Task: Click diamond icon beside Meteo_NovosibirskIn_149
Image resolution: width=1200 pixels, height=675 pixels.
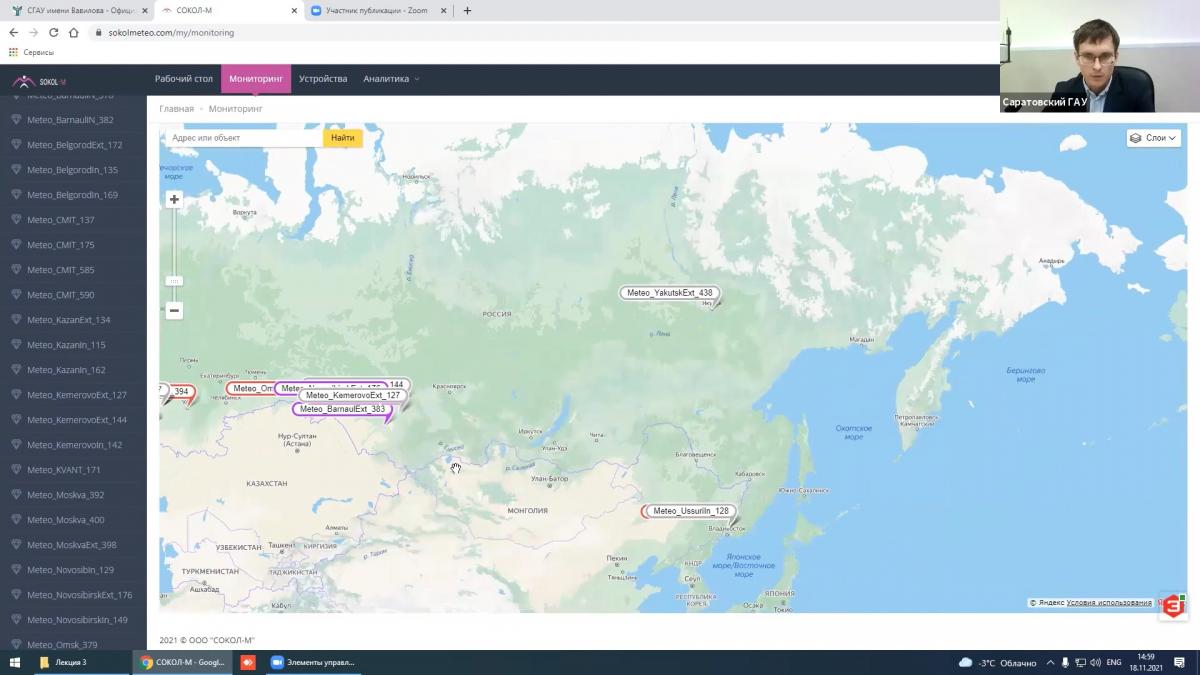Action: (x=15, y=620)
